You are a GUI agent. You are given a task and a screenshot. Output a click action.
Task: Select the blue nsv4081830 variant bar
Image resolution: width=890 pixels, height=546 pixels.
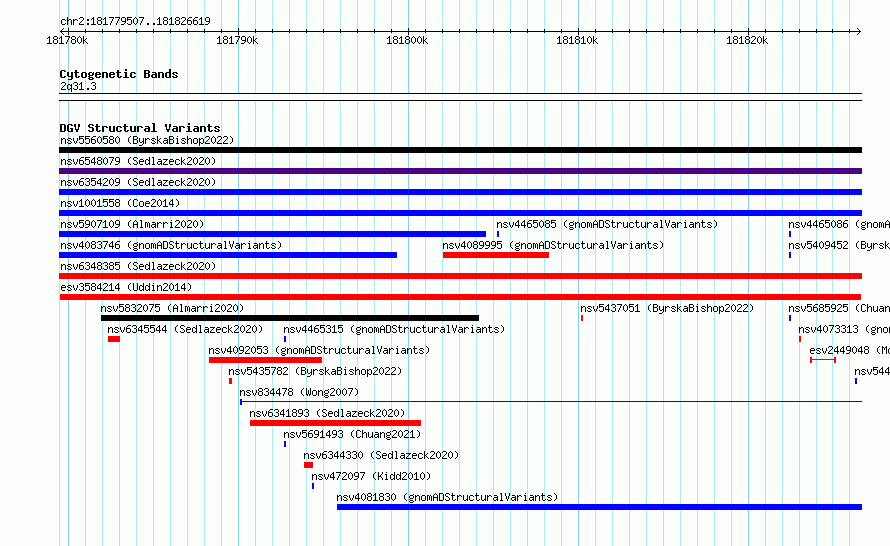(x=599, y=507)
